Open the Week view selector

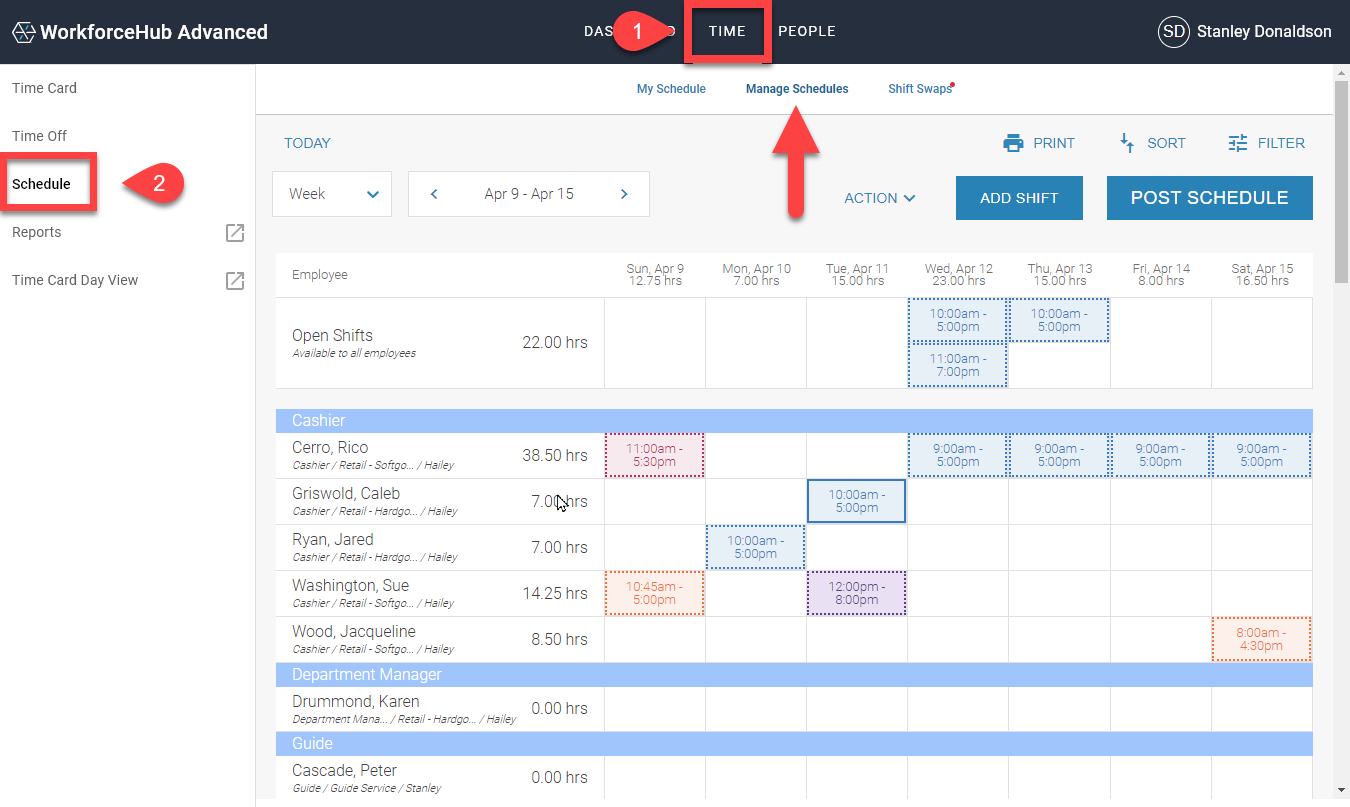[331, 194]
